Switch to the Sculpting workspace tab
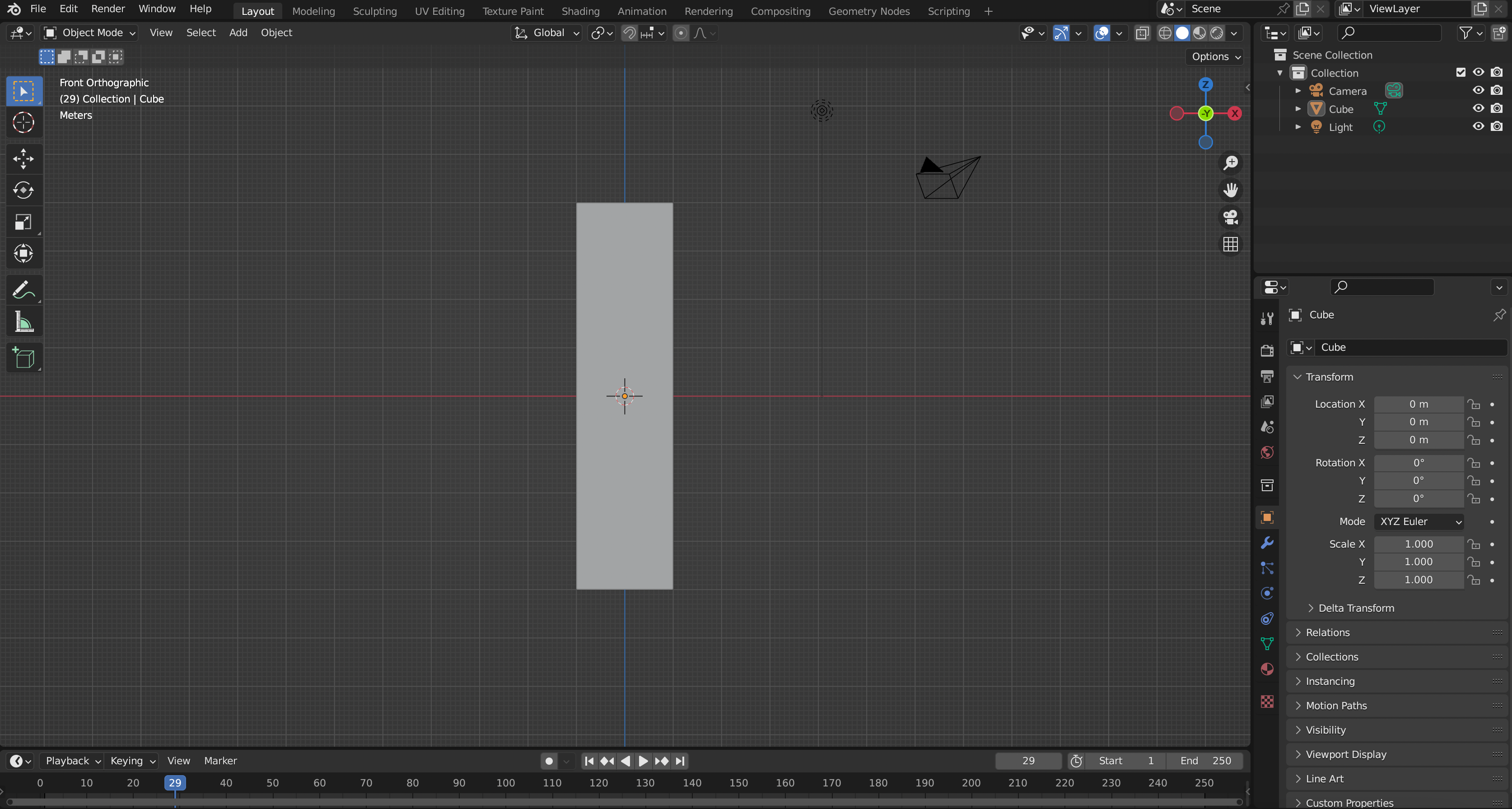The image size is (1512, 809). point(374,11)
